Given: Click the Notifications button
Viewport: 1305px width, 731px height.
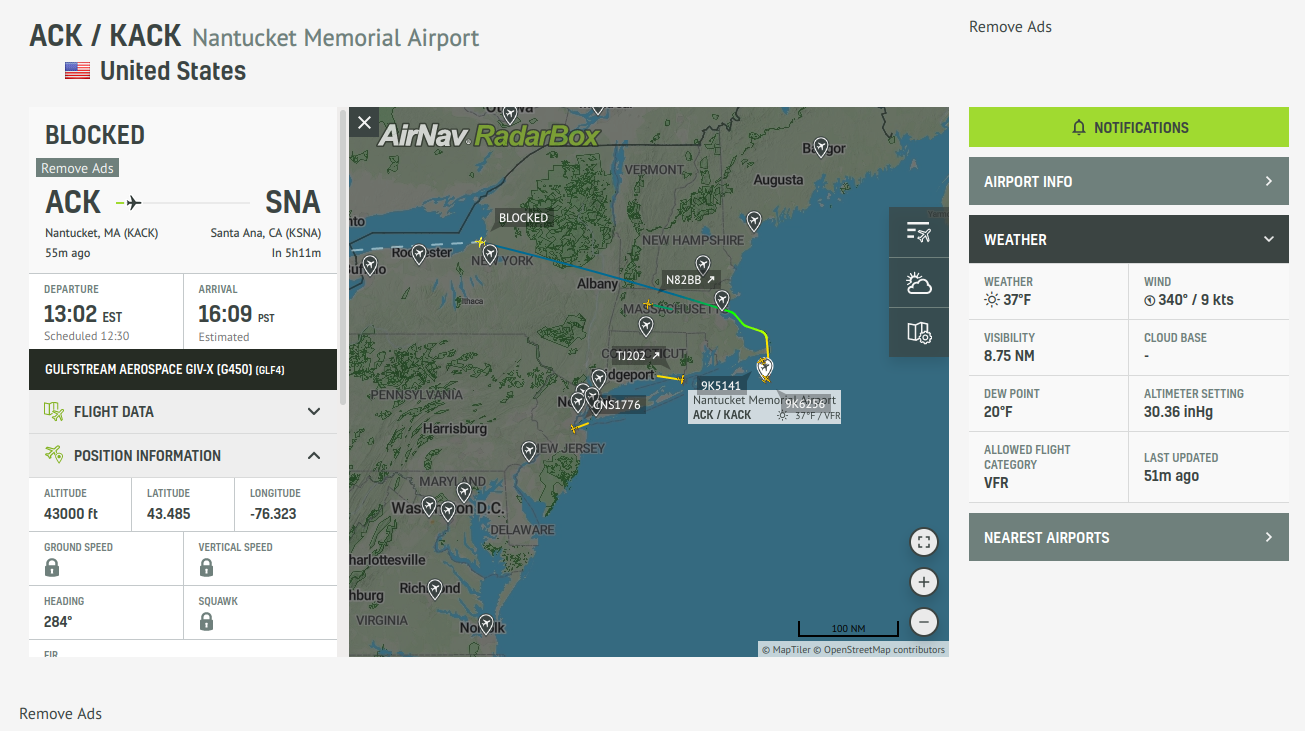Looking at the screenshot, I should pyautogui.click(x=1129, y=127).
